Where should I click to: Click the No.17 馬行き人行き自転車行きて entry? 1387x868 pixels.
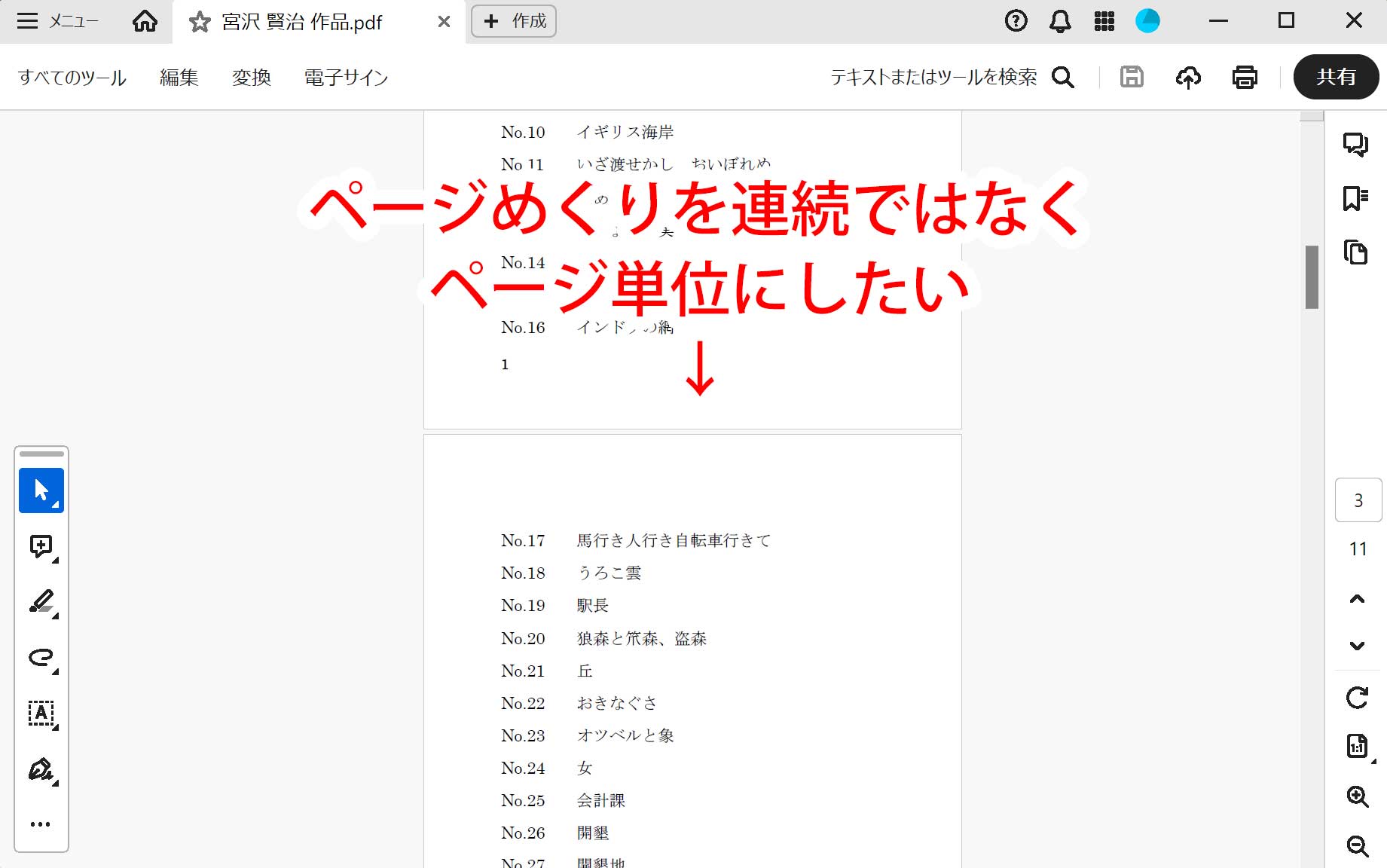[636, 540]
